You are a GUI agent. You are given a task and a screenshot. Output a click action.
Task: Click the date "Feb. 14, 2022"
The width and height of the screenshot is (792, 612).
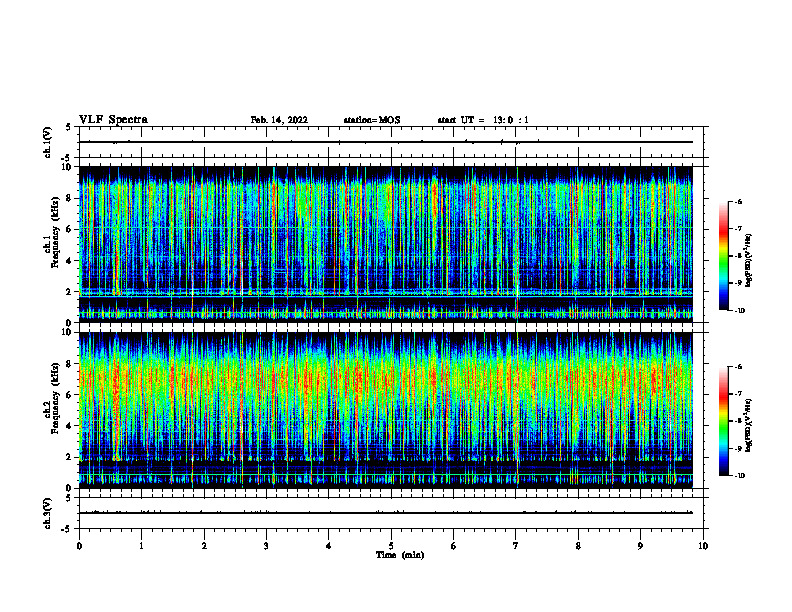tap(279, 120)
